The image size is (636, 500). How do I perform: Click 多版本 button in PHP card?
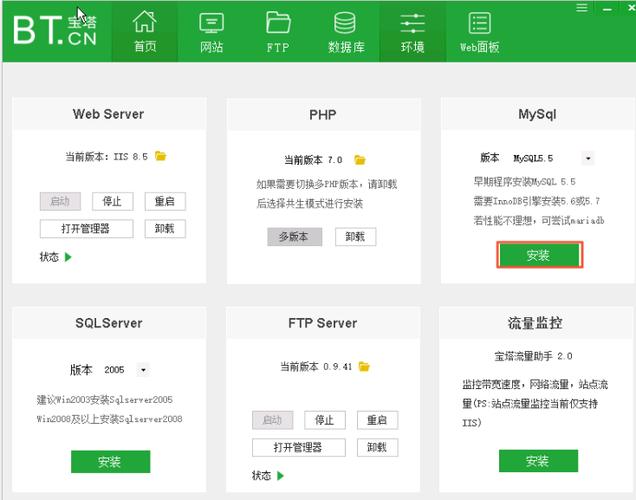click(294, 237)
